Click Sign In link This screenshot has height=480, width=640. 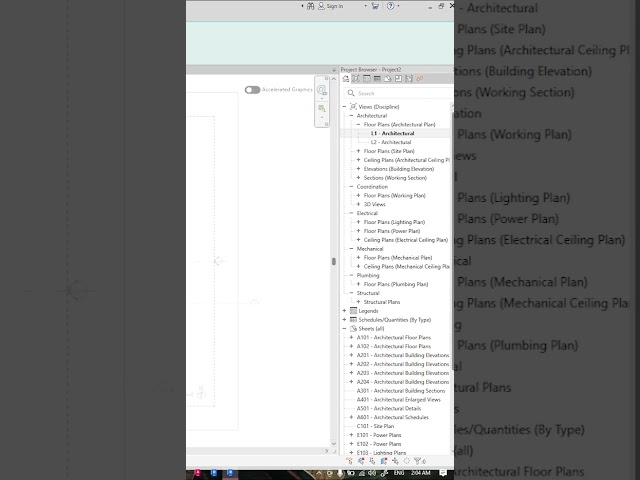click(x=335, y=6)
